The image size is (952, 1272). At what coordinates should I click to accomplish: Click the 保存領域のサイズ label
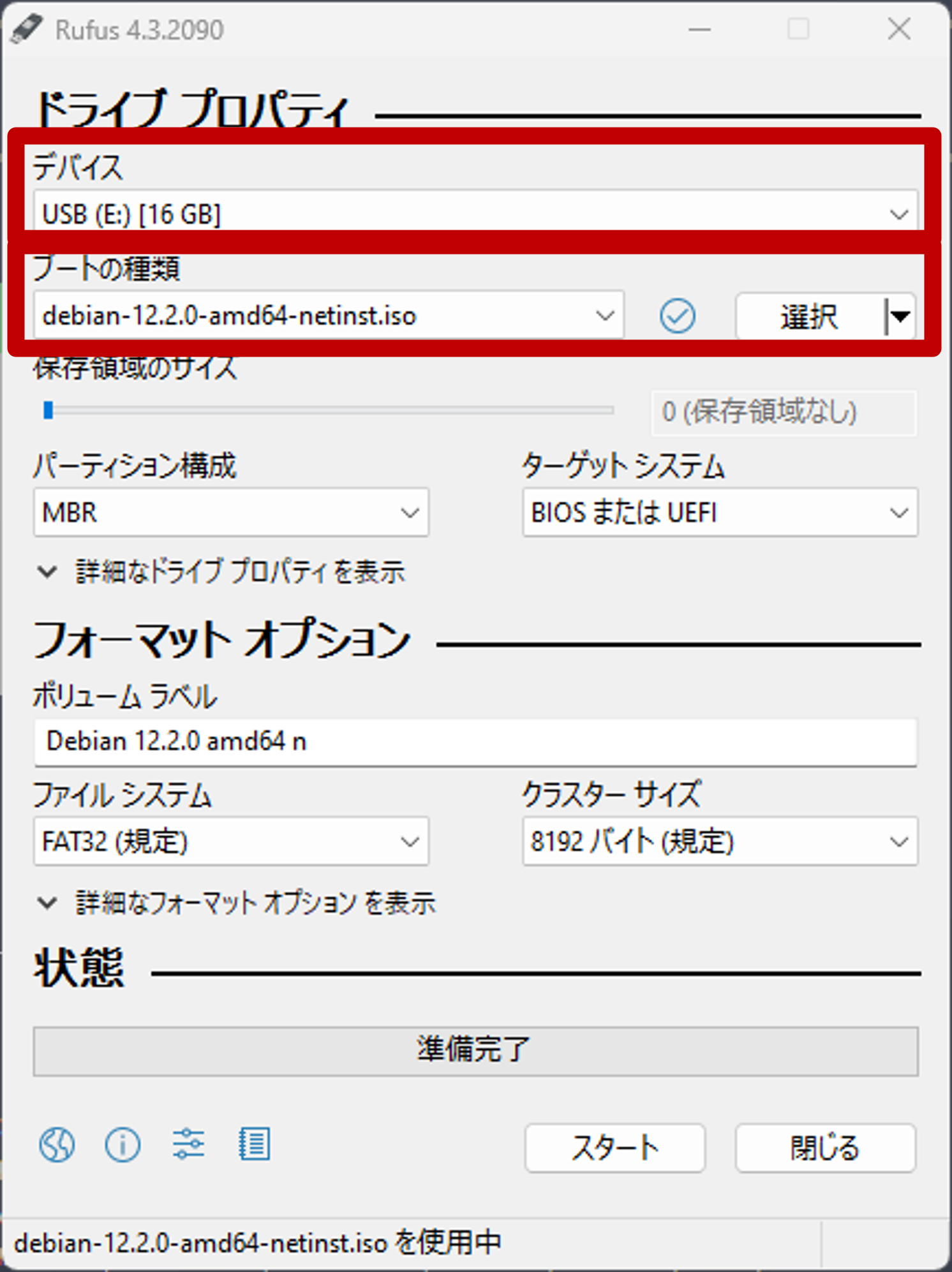pyautogui.click(x=135, y=368)
